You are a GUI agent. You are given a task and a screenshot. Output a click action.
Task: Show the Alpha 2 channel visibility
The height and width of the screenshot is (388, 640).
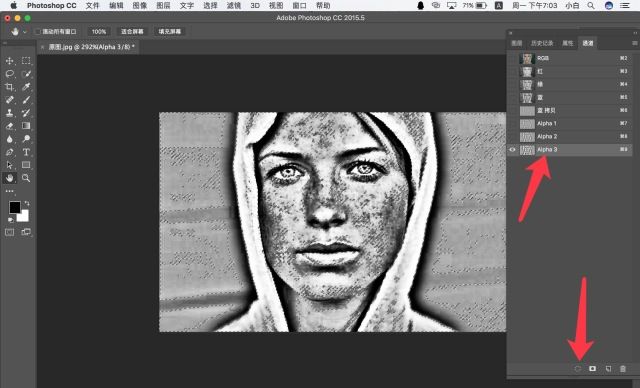[x=513, y=137]
